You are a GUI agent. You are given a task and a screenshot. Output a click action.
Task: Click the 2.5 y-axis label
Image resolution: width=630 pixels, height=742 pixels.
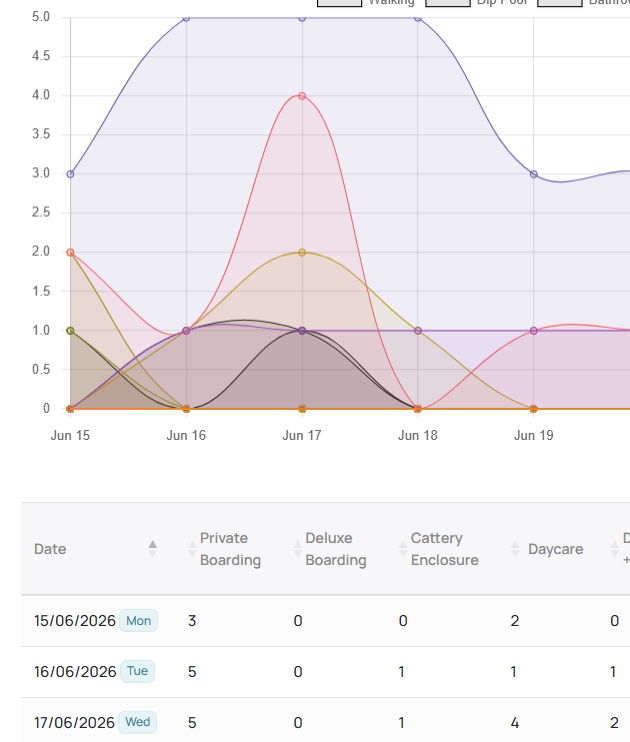(x=41, y=212)
